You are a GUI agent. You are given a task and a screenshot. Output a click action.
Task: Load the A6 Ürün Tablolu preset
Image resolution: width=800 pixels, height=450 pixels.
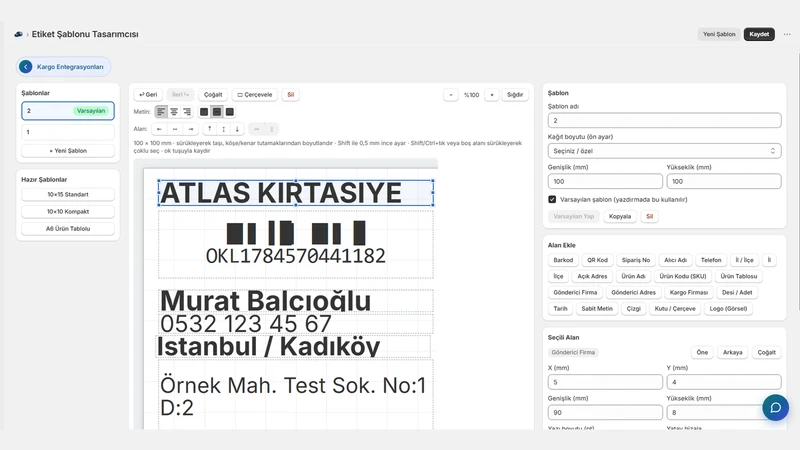(68, 229)
